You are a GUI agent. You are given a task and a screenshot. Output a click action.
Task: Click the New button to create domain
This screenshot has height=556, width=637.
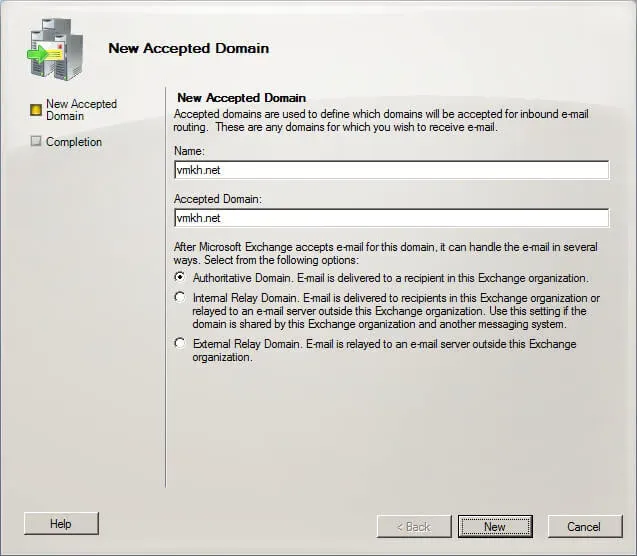495,526
